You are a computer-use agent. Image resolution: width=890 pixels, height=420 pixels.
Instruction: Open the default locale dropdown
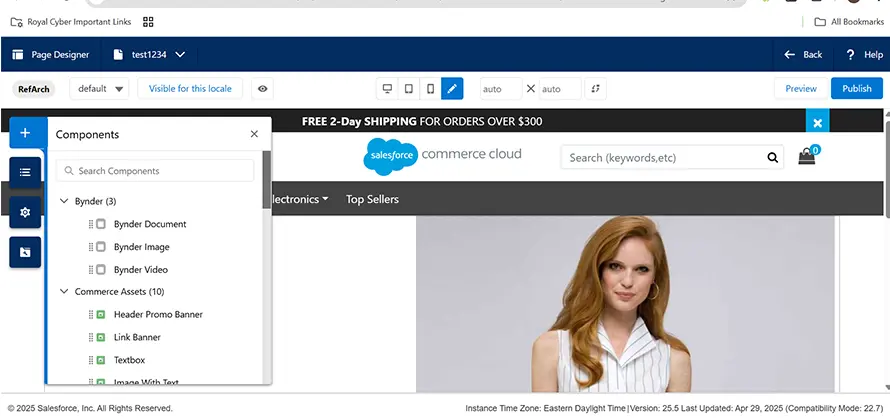click(99, 89)
